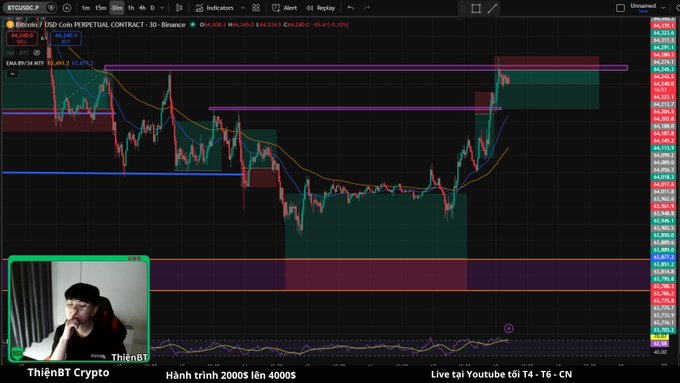The width and height of the screenshot is (680, 383).
Task: Switch to the 1m timeframe
Action: [x=86, y=8]
